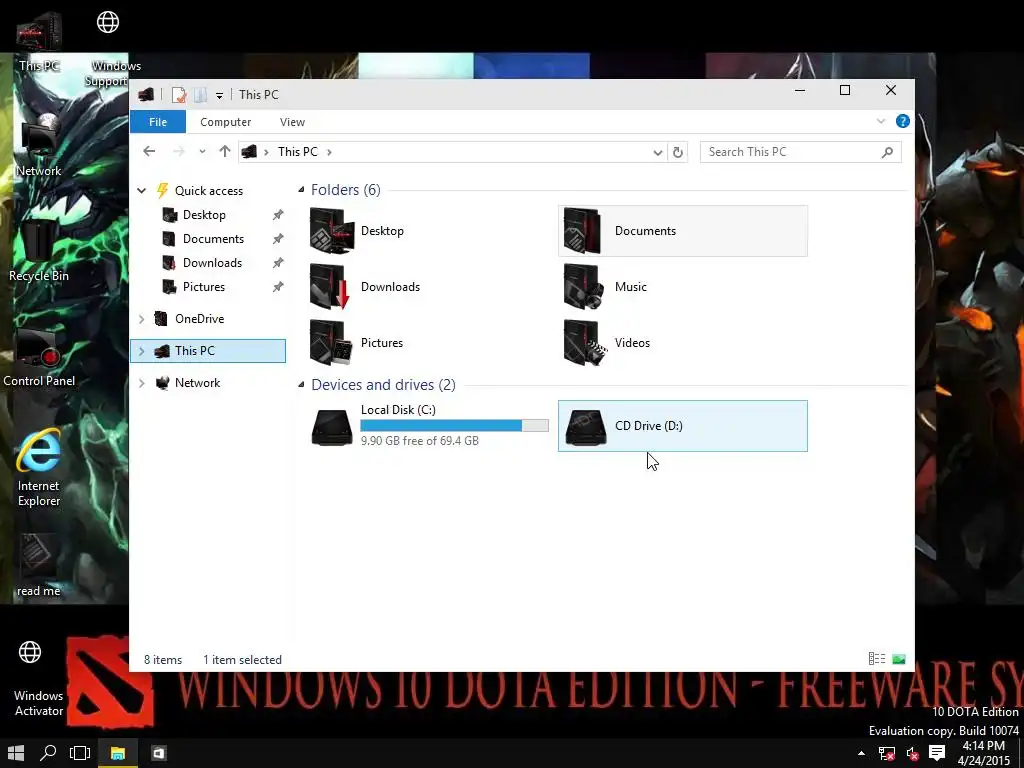Open the This PC breadcrumb dropdown arrow
This screenshot has width=1024, height=768.
[x=329, y=152]
